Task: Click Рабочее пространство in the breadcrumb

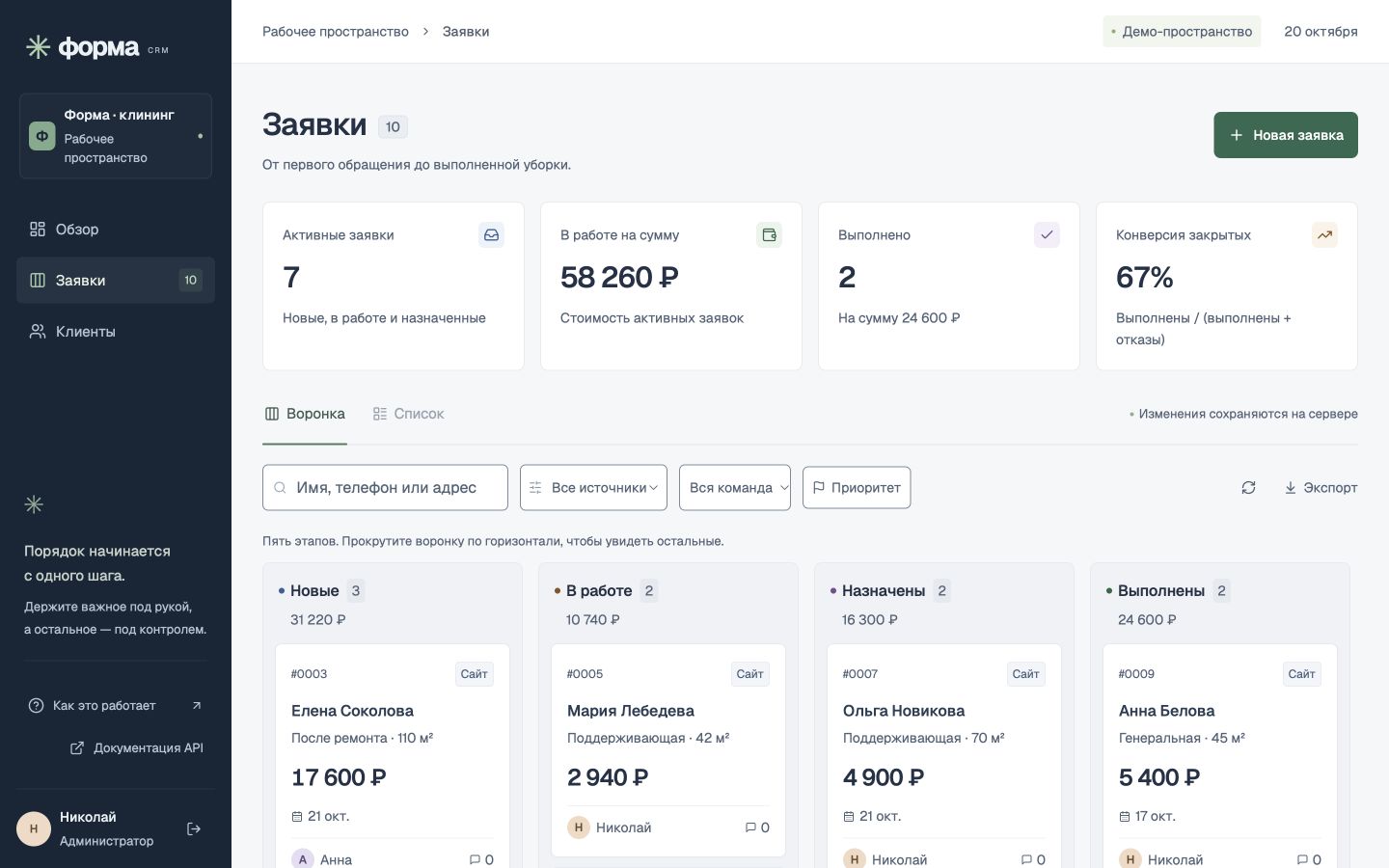Action: click(336, 32)
